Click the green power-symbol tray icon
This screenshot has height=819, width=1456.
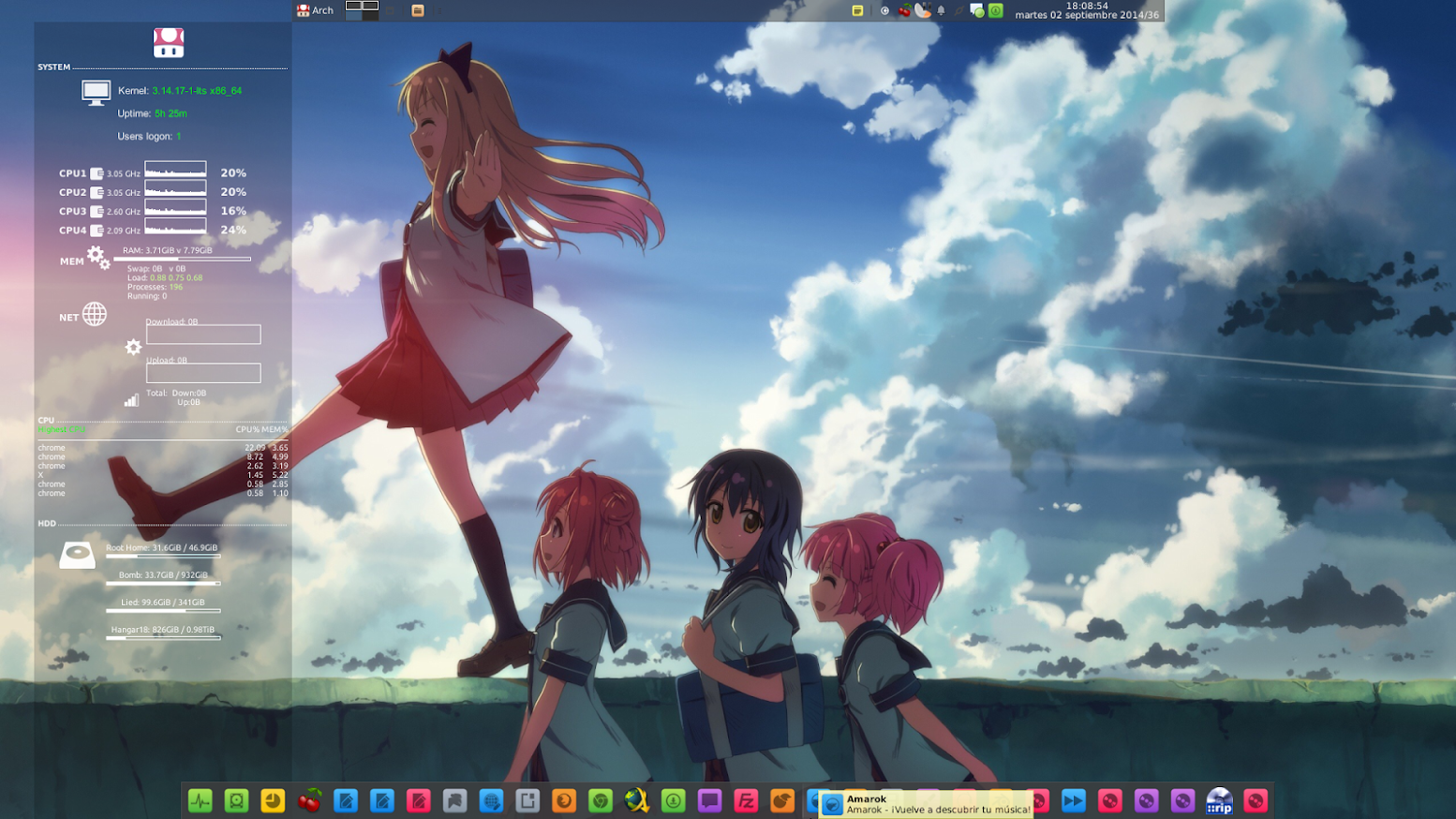coord(996,10)
